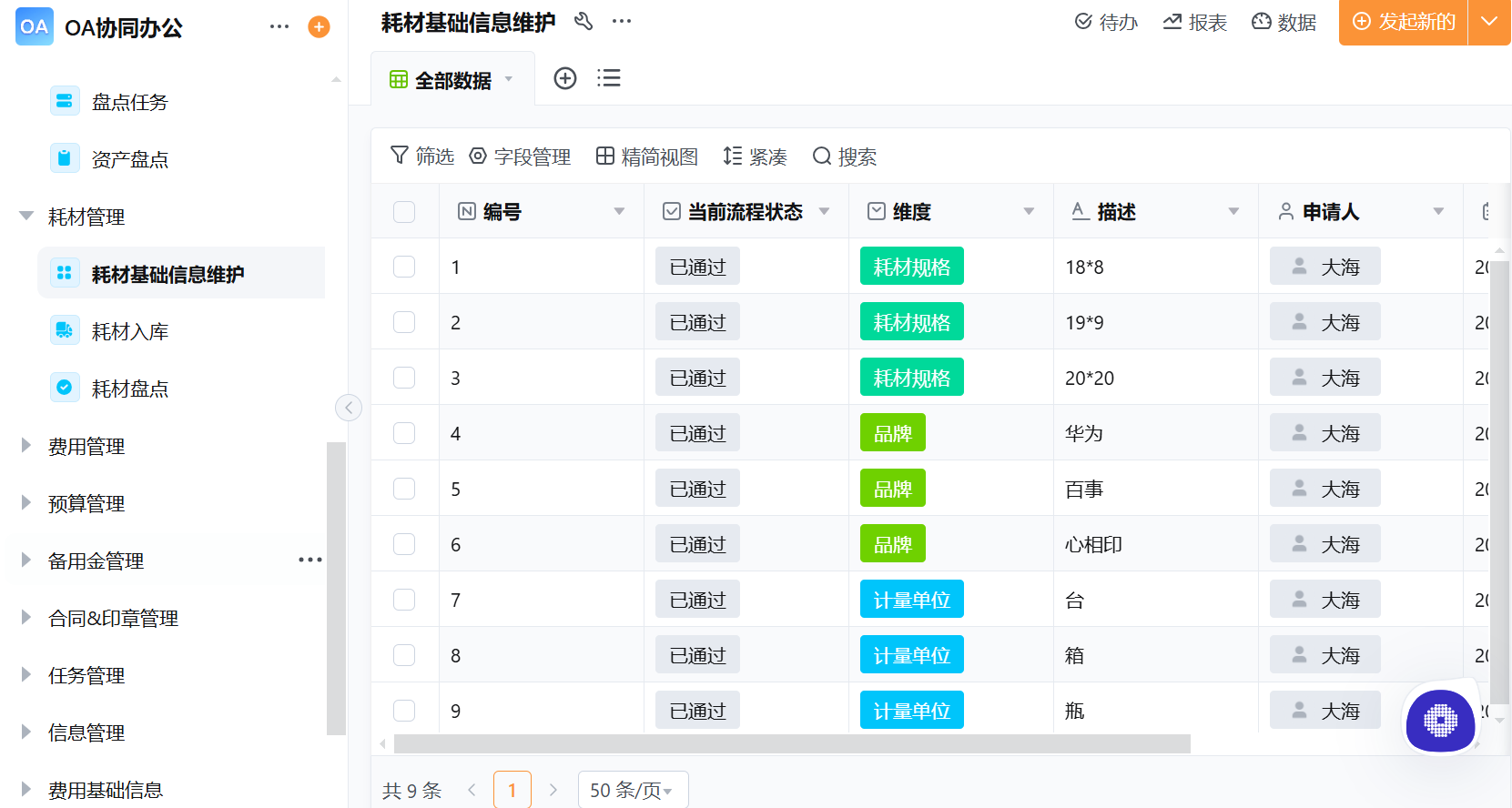Screen dimensions: 1512x808
Task: Click the 品牌 tag in row 4
Action: (893, 433)
